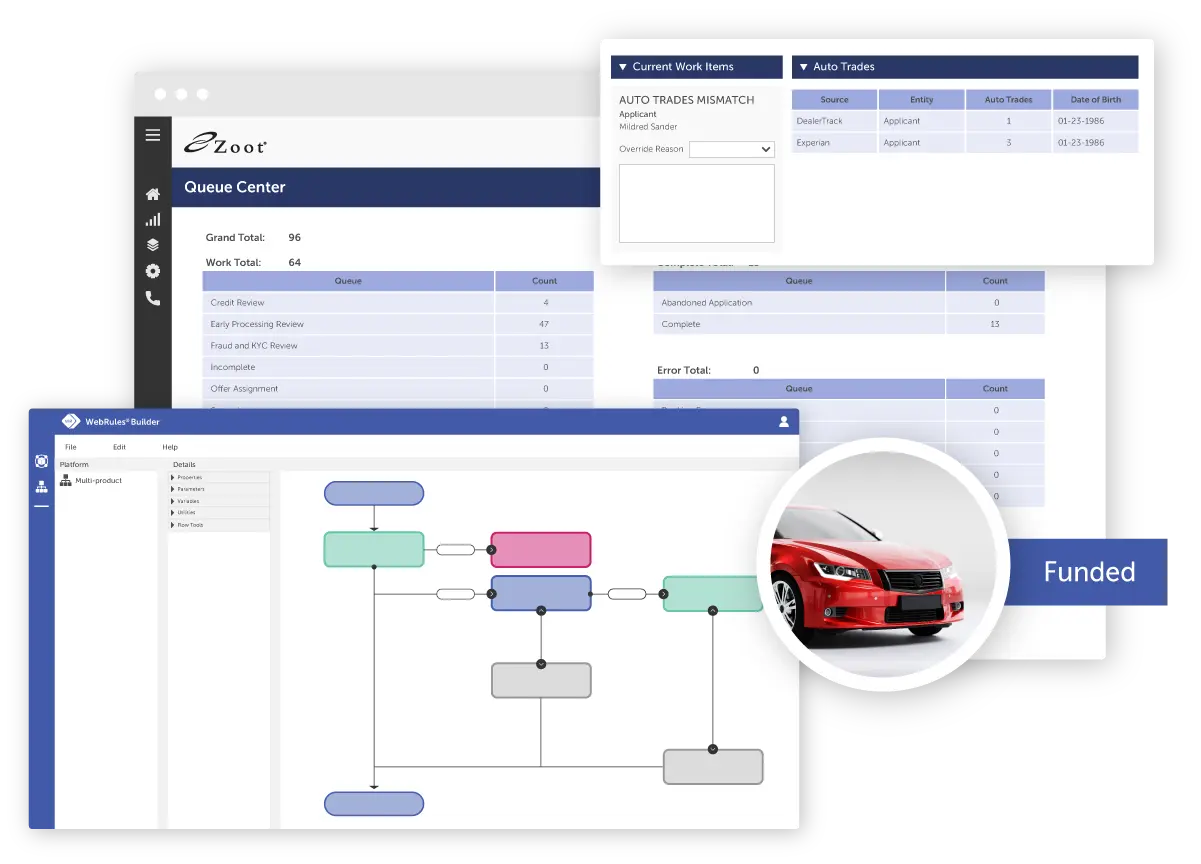Open the user profile icon in WebRules Builder
The image size is (1201, 864).
[x=784, y=422]
